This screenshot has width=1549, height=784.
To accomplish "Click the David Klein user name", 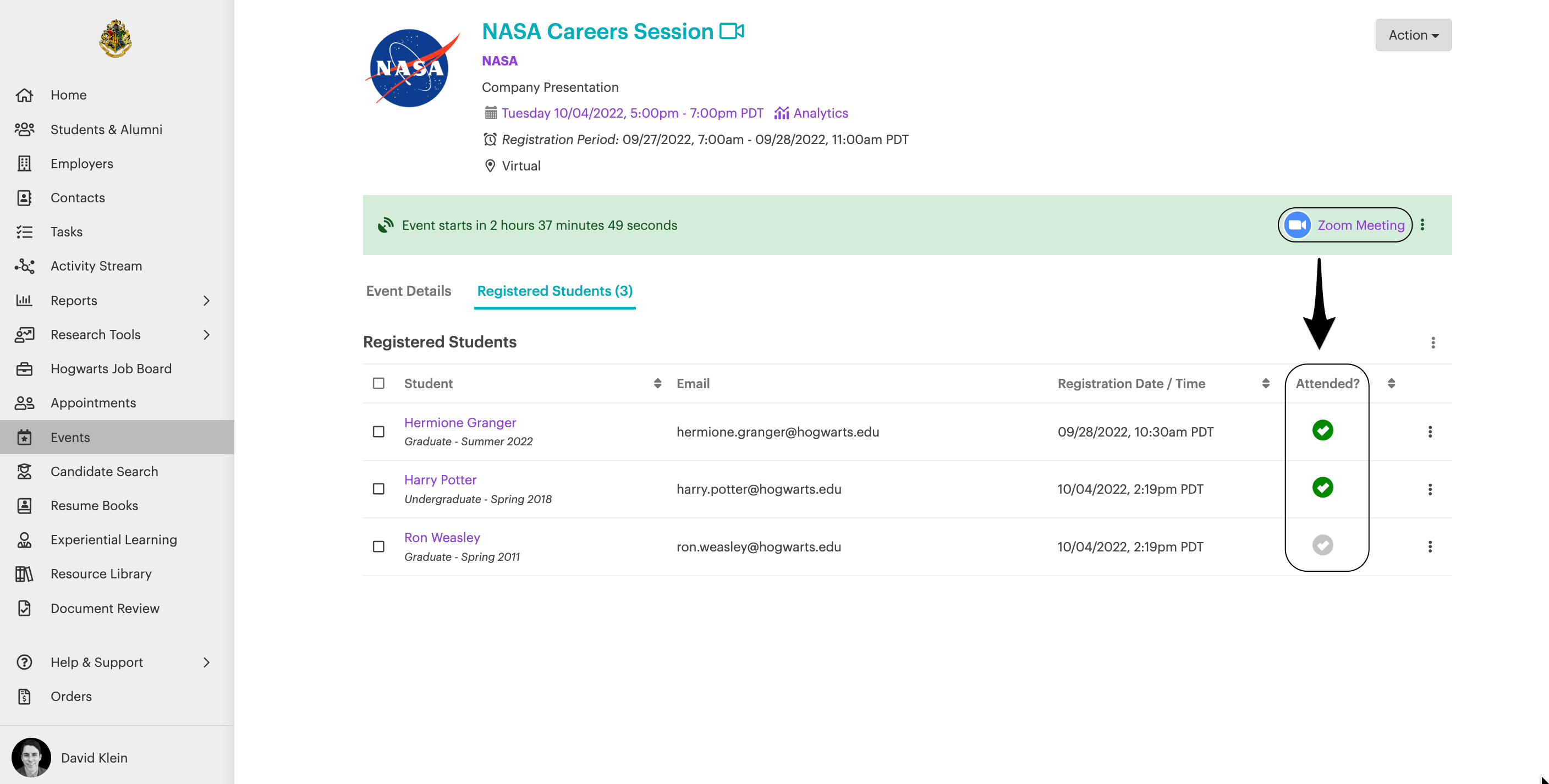I will pyautogui.click(x=94, y=758).
